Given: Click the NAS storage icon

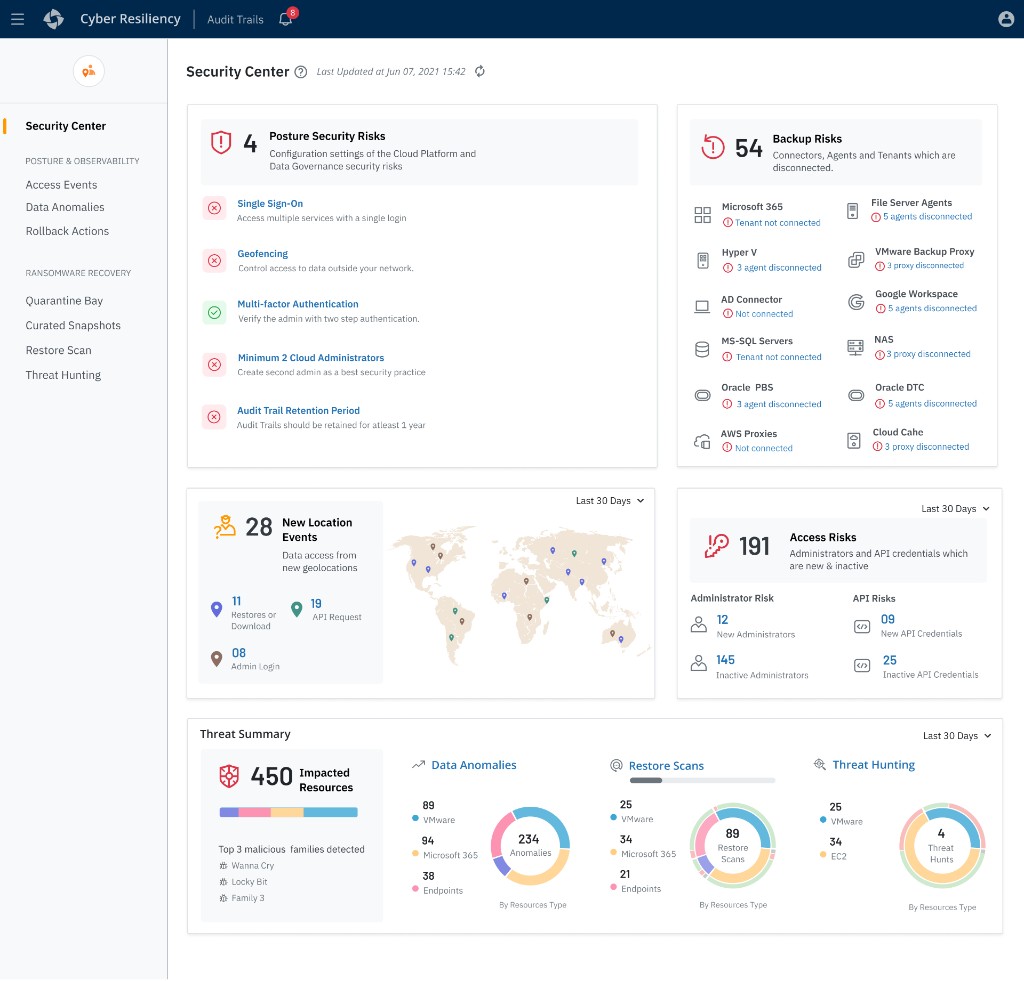Looking at the screenshot, I should point(855,347).
